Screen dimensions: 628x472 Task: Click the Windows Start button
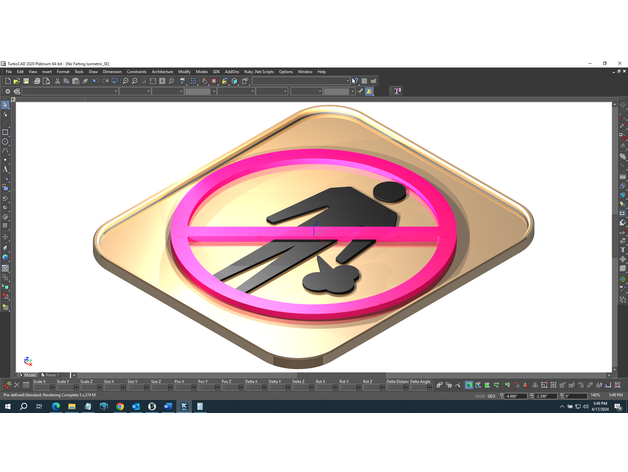click(x=6, y=407)
